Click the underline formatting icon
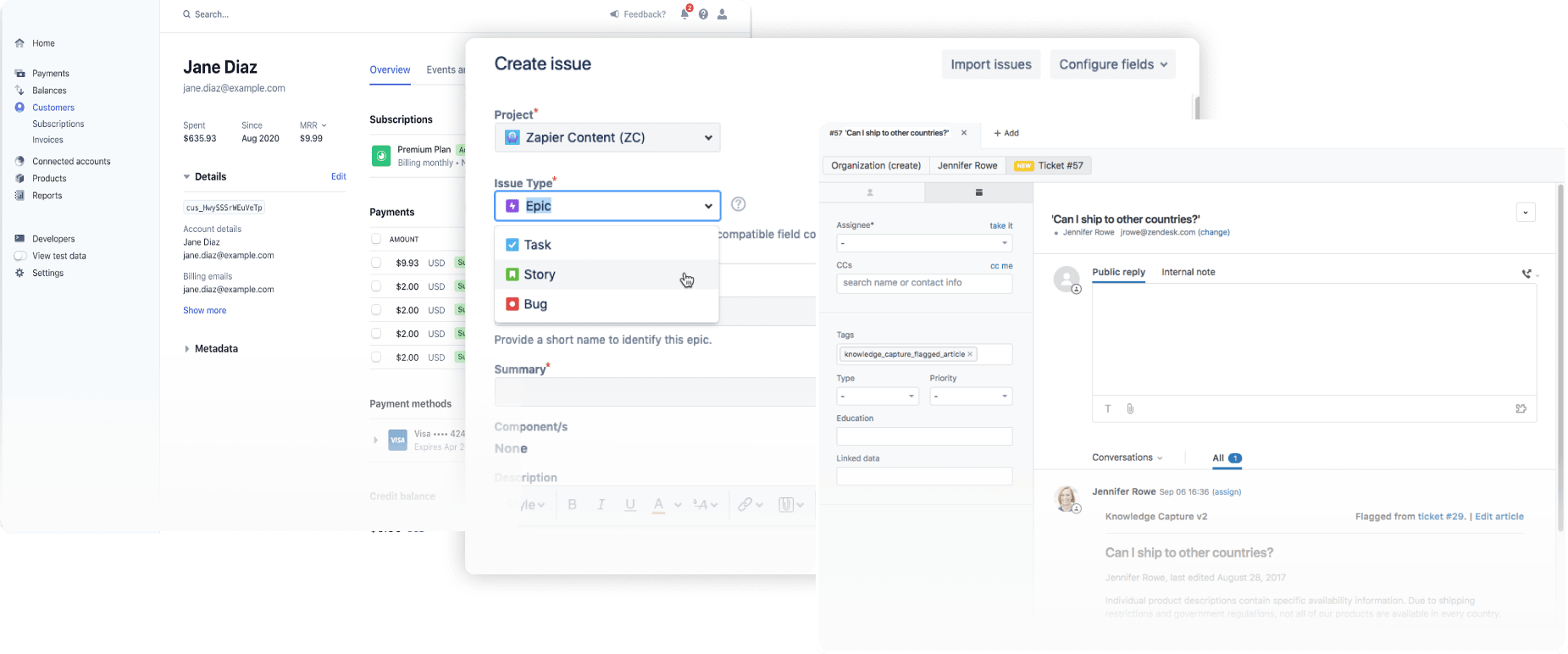The width and height of the screenshot is (1568, 654). [x=629, y=505]
